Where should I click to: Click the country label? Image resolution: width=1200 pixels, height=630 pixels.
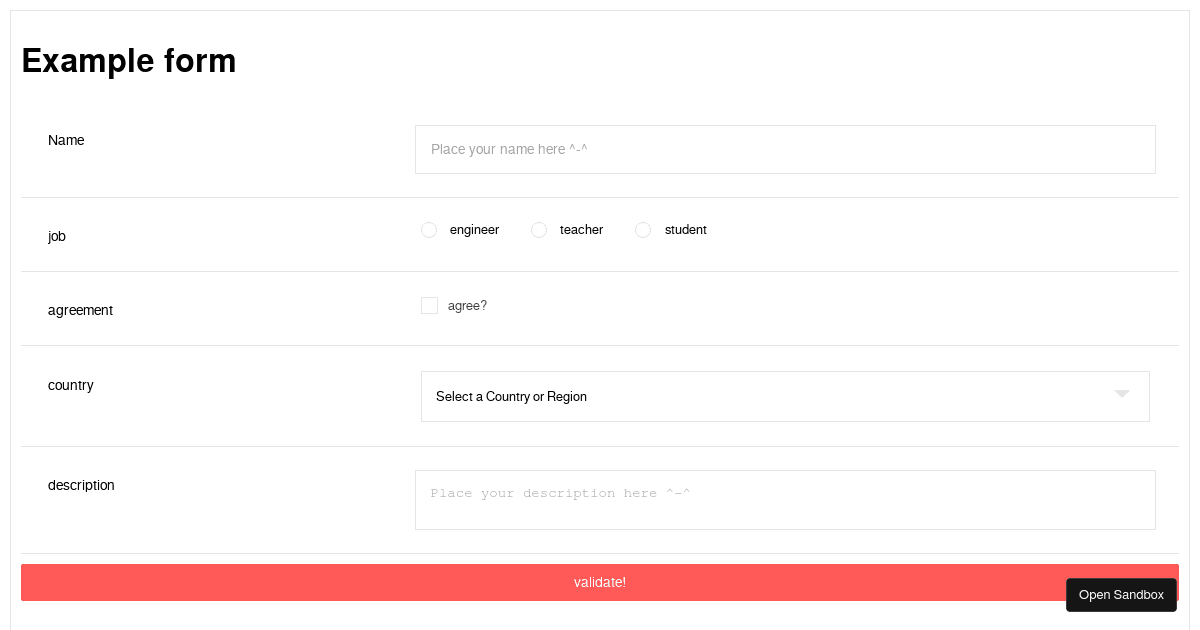(70, 385)
